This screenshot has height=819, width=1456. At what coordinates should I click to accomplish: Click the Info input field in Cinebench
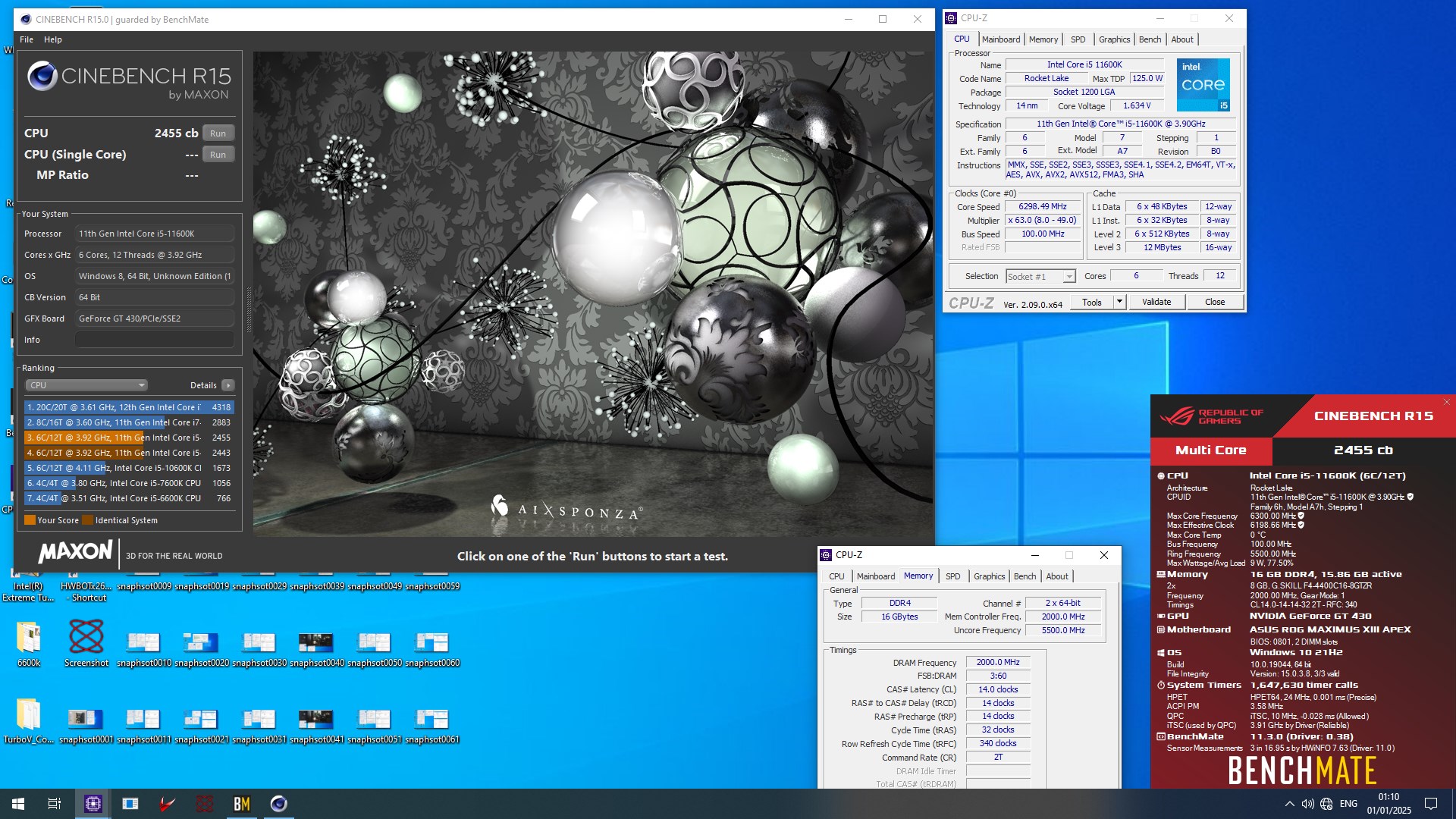click(154, 340)
